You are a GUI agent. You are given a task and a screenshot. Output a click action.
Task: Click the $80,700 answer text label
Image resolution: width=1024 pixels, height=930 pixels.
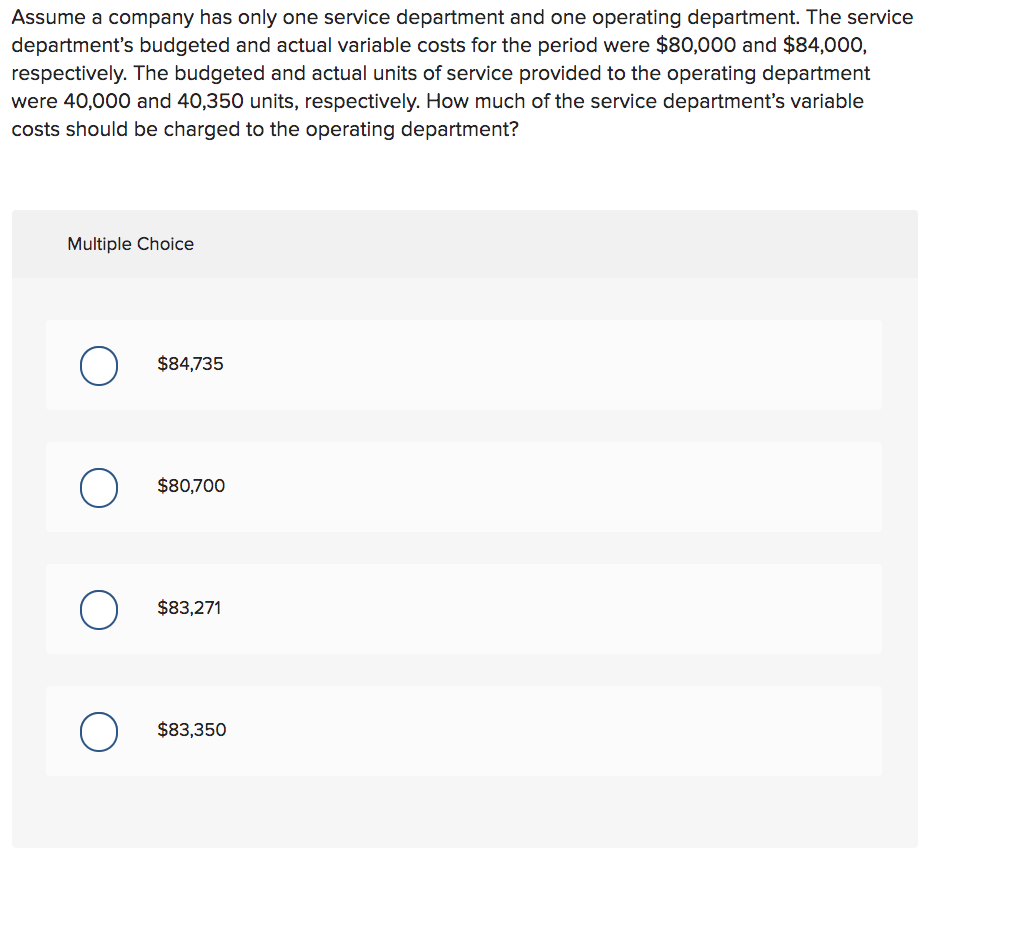click(191, 486)
